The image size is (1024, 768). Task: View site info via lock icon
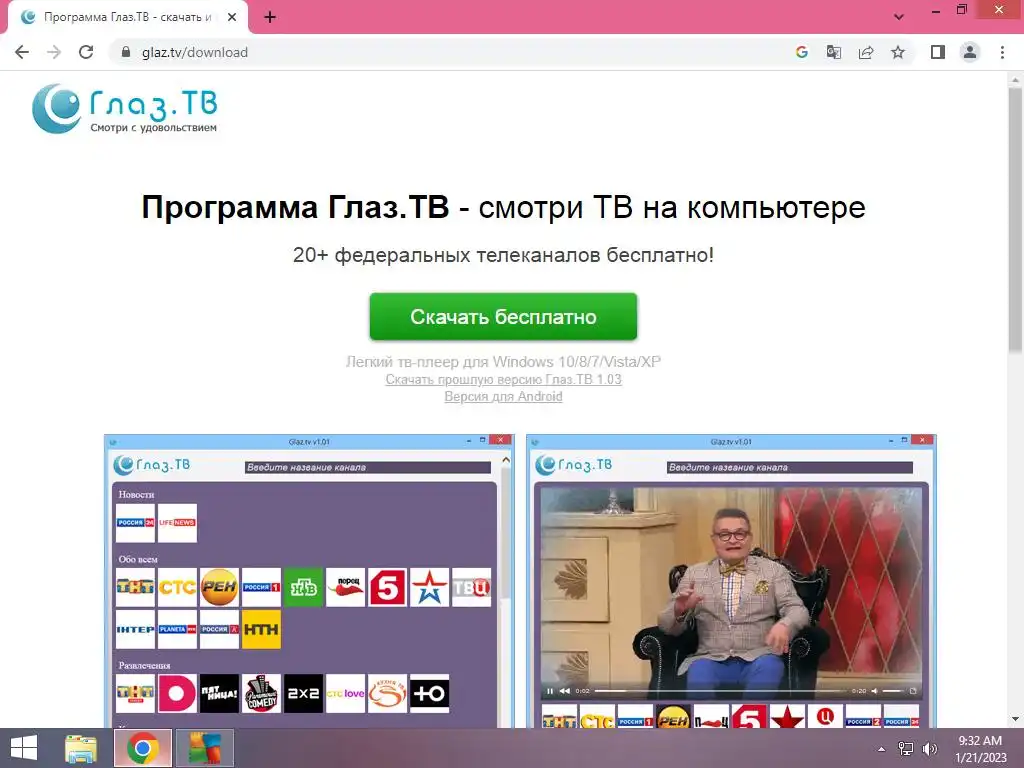[126, 52]
